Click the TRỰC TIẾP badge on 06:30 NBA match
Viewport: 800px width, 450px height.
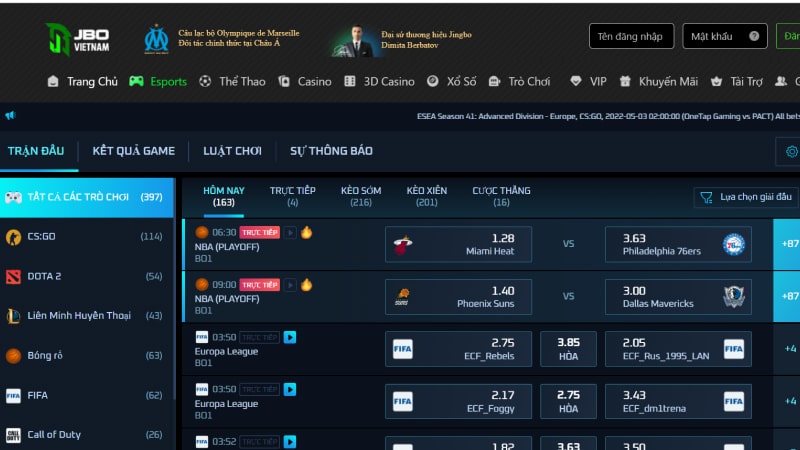tap(260, 233)
